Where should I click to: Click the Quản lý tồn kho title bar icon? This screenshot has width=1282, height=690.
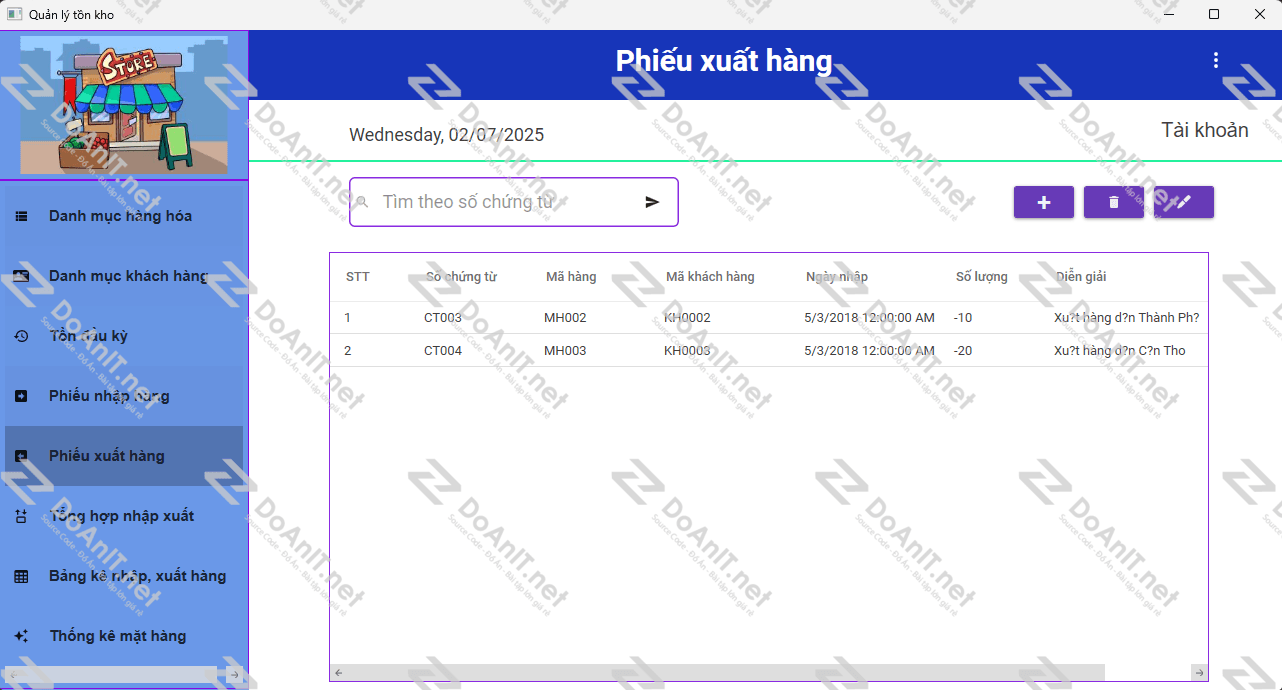[14, 14]
